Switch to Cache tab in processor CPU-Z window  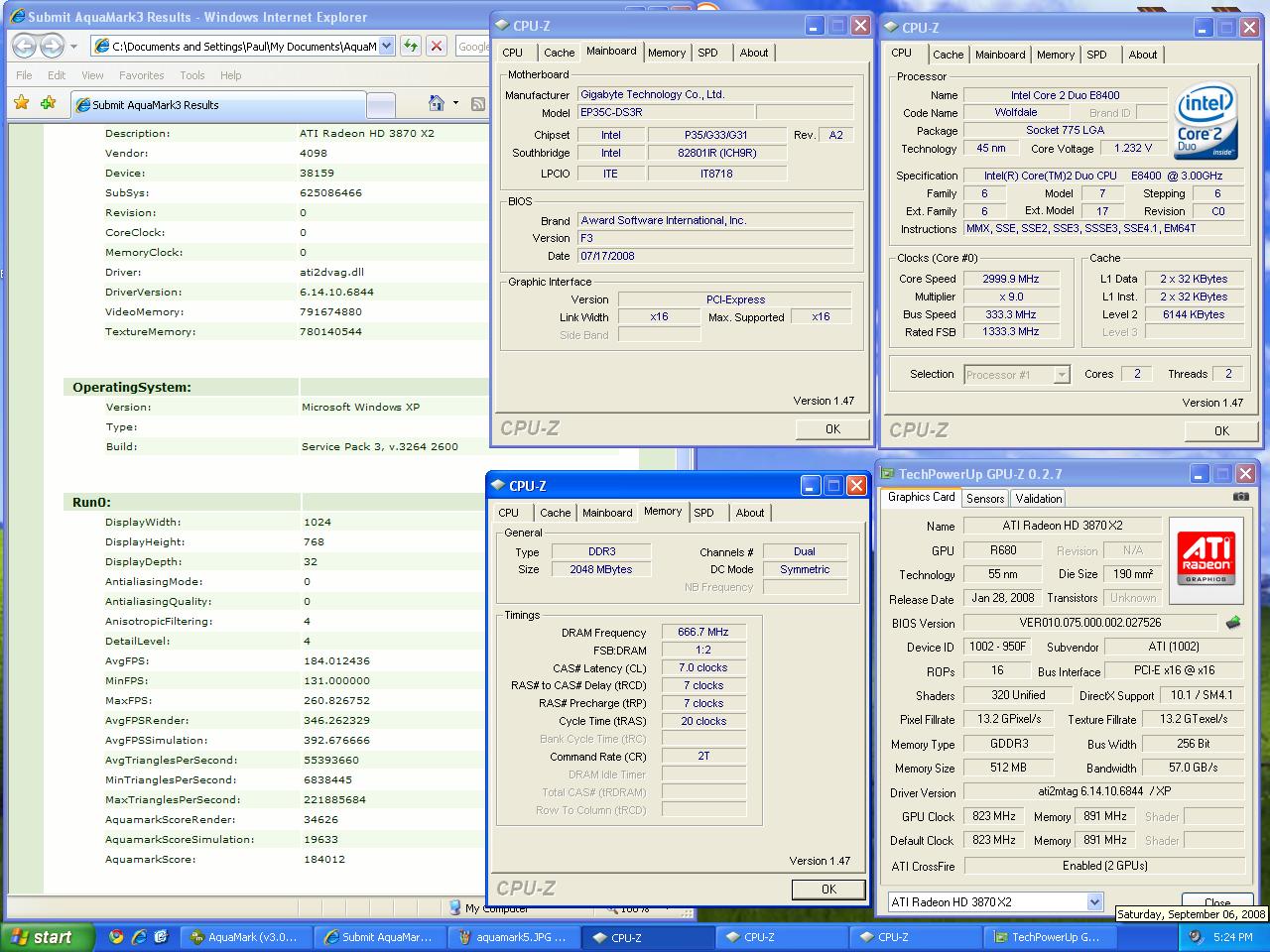pos(948,55)
